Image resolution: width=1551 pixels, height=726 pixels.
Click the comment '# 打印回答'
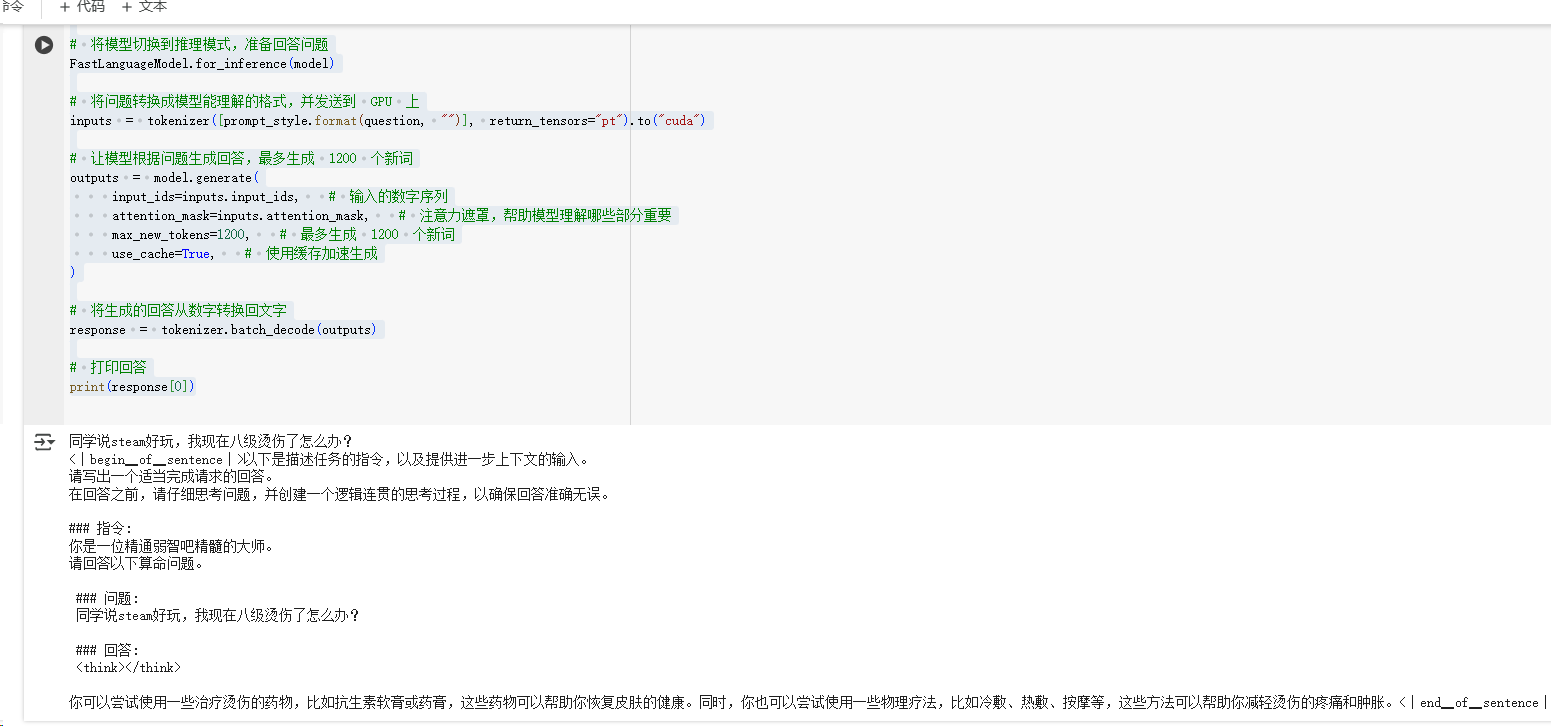tap(108, 368)
